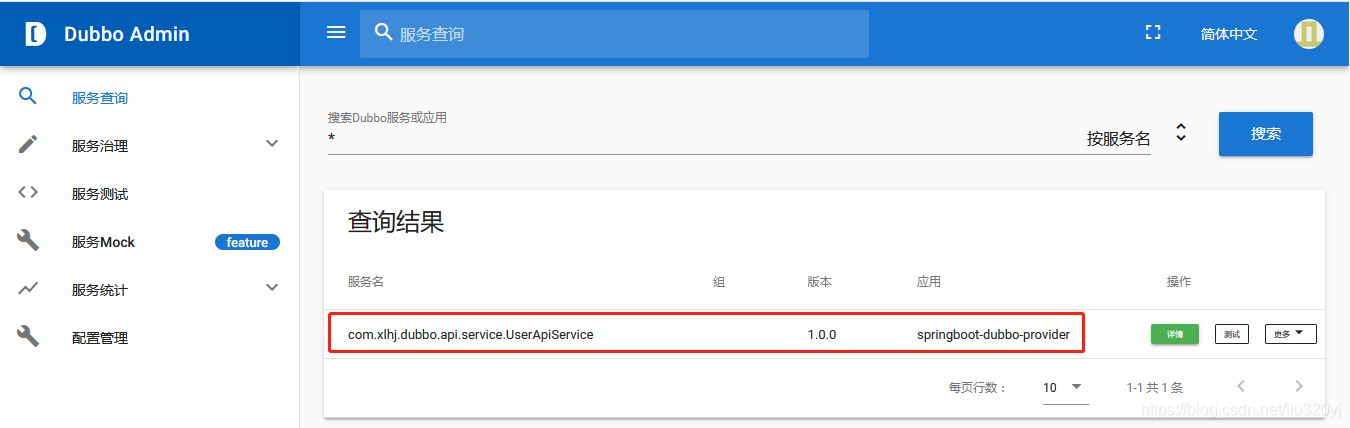1350x428 pixels.
Task: Click the green 详情 button
Action: coord(1174,334)
